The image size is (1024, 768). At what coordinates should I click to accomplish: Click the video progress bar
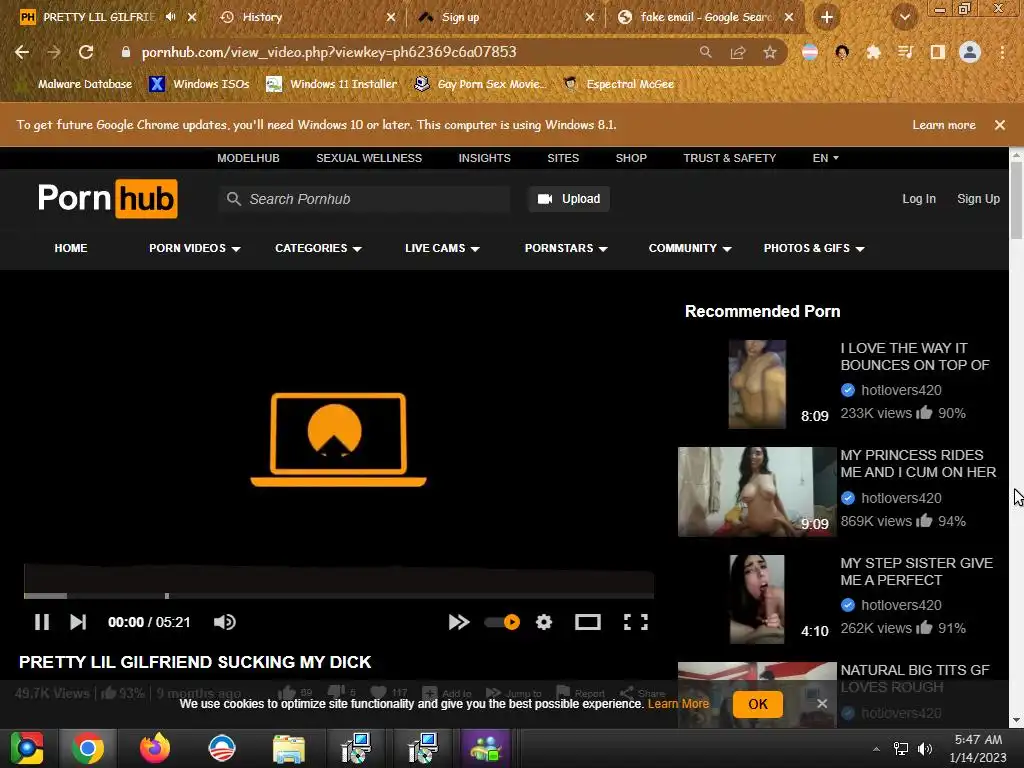click(x=339, y=596)
